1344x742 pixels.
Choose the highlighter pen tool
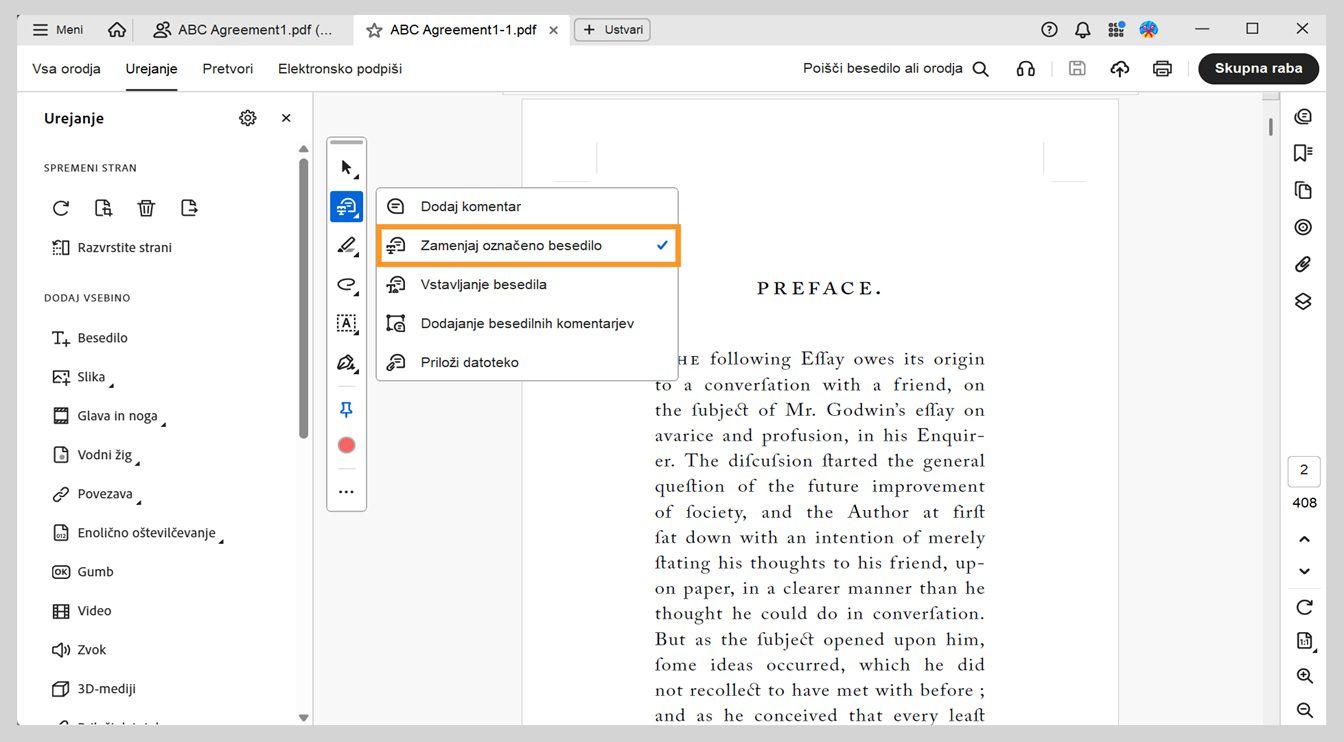pyautogui.click(x=347, y=245)
